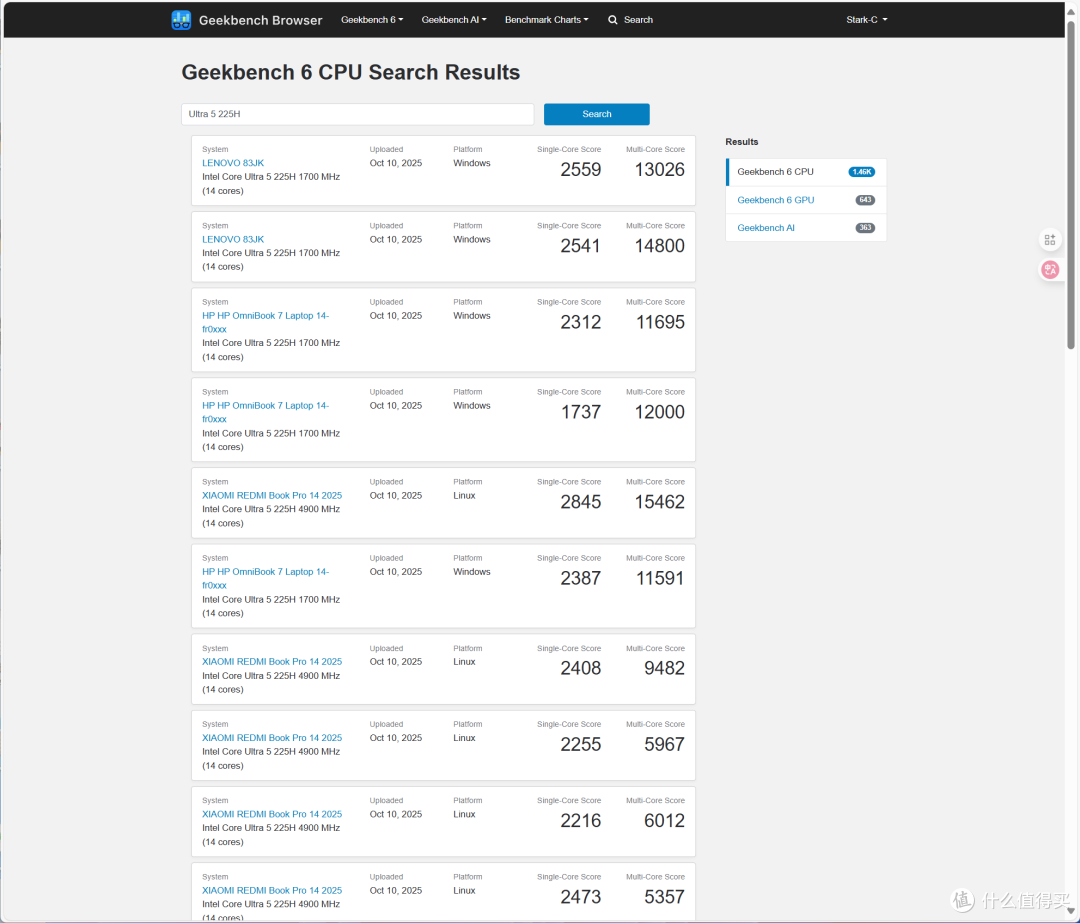
Task: Open HP OmniBook 7 result scoring 11591
Action: [x=265, y=579]
